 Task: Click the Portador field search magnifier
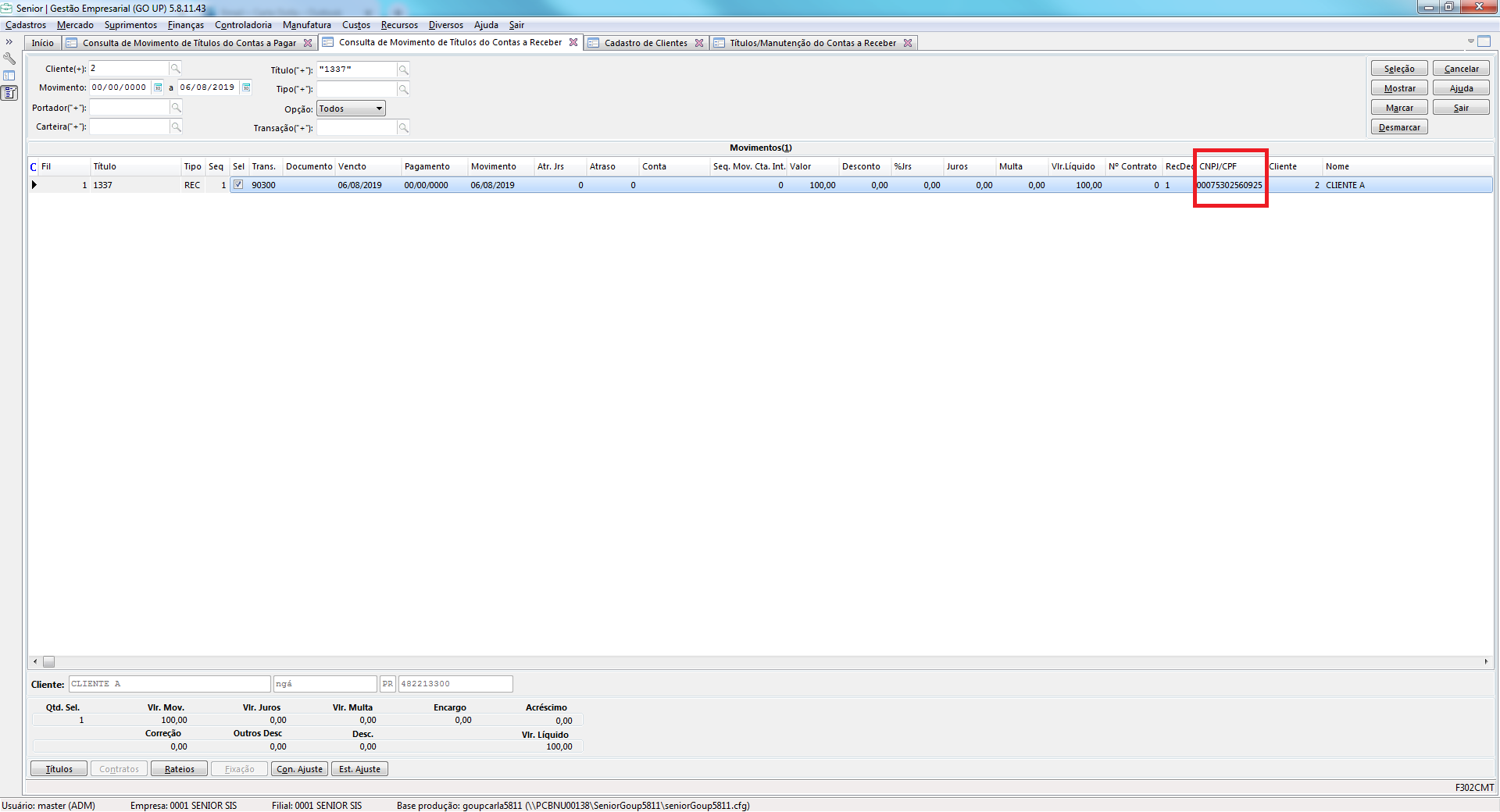click(x=176, y=108)
